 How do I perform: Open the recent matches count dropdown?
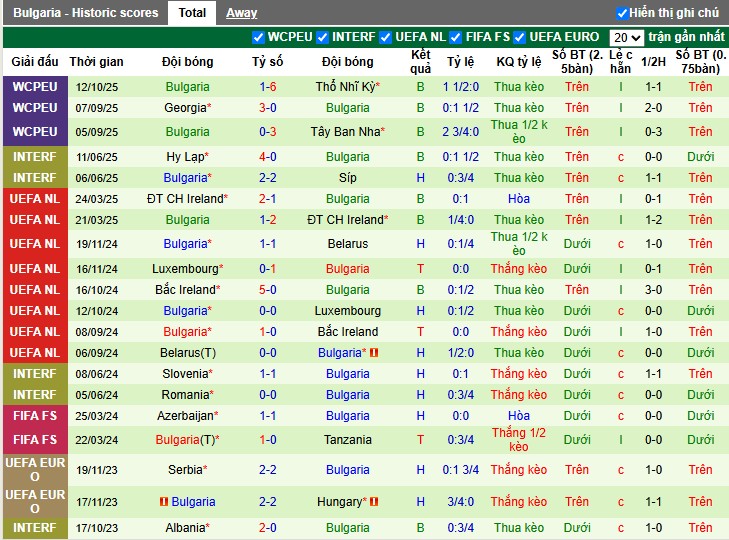(627, 37)
